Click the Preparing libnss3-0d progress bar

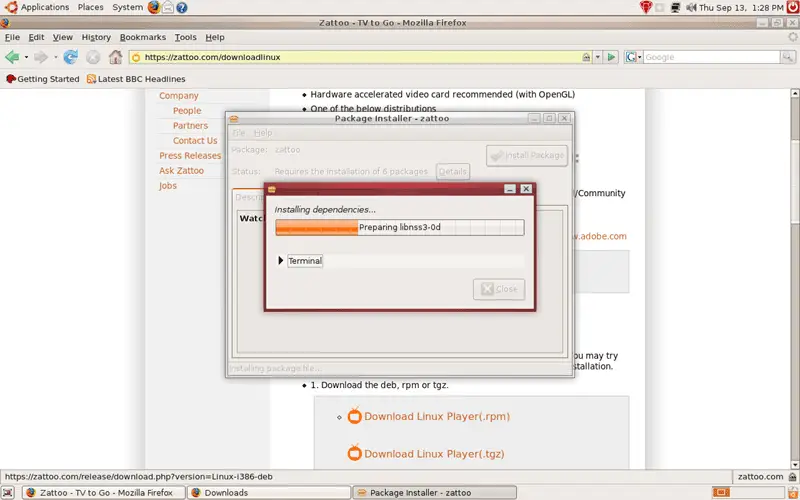[x=399, y=228]
